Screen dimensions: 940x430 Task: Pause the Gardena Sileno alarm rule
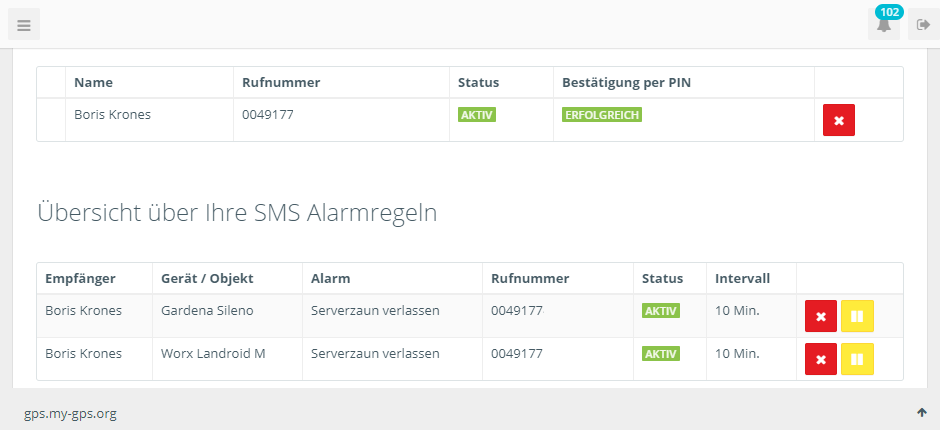[857, 316]
